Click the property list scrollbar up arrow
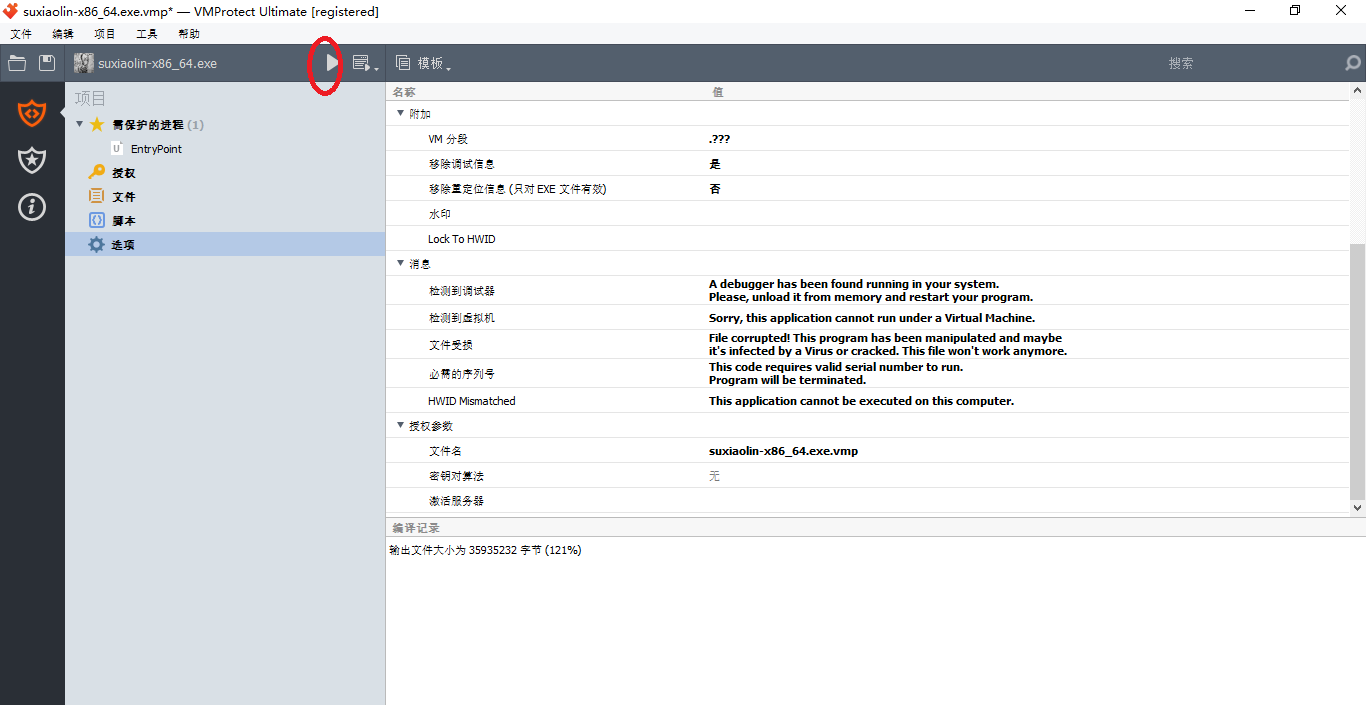The width and height of the screenshot is (1366, 705). tap(1357, 91)
